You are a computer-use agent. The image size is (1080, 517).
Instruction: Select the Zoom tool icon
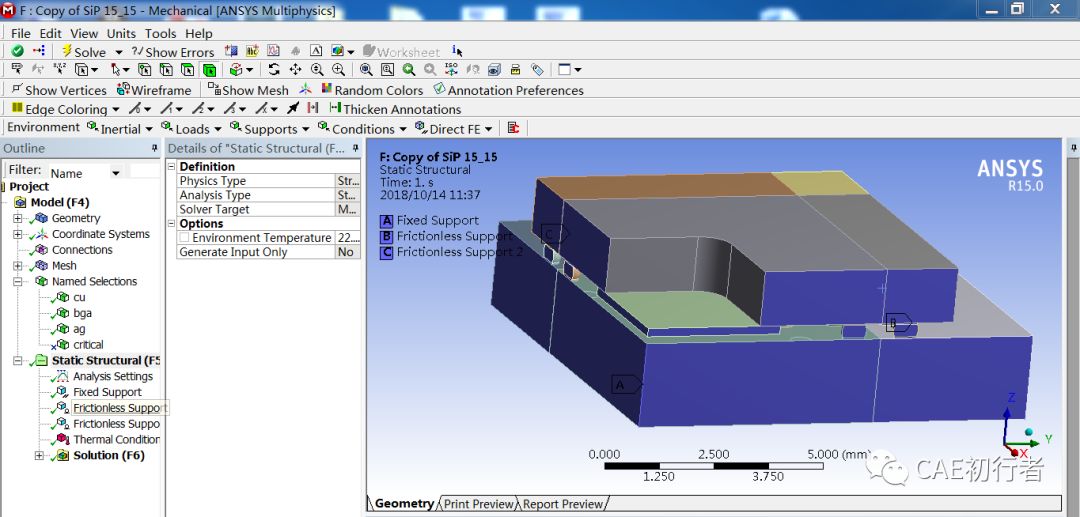tap(317, 70)
